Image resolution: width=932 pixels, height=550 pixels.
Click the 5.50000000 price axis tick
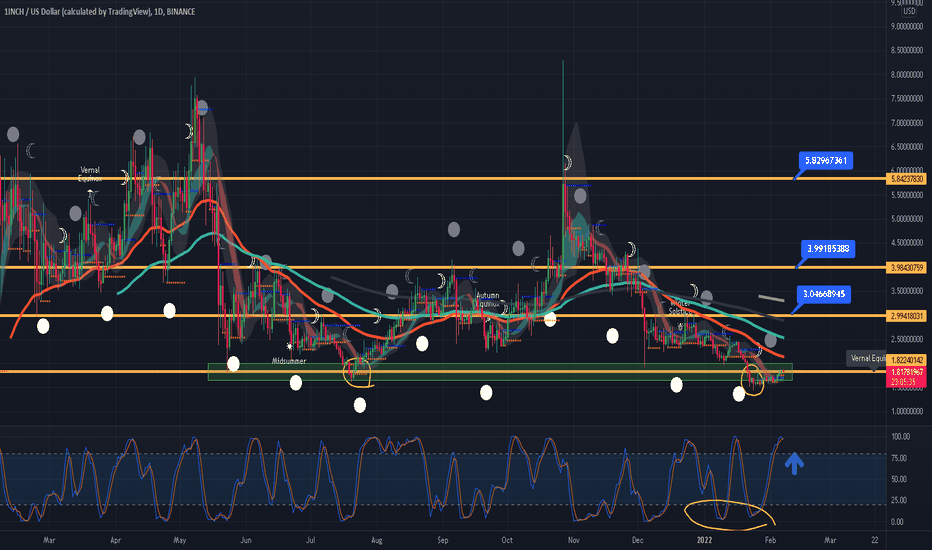pyautogui.click(x=907, y=195)
